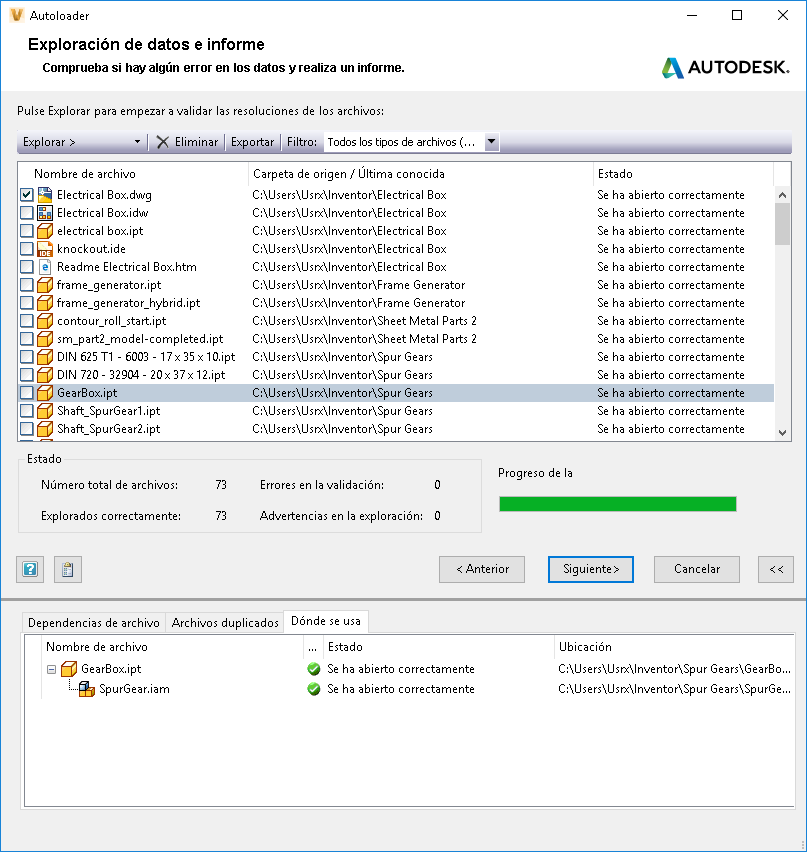Enable the frame_generator.ipt checkbox
The width and height of the screenshot is (807, 852).
pos(27,284)
